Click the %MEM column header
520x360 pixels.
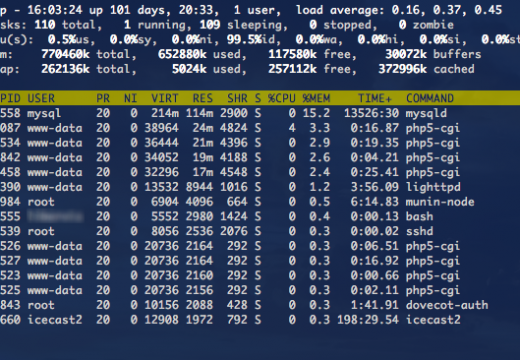click(x=316, y=98)
